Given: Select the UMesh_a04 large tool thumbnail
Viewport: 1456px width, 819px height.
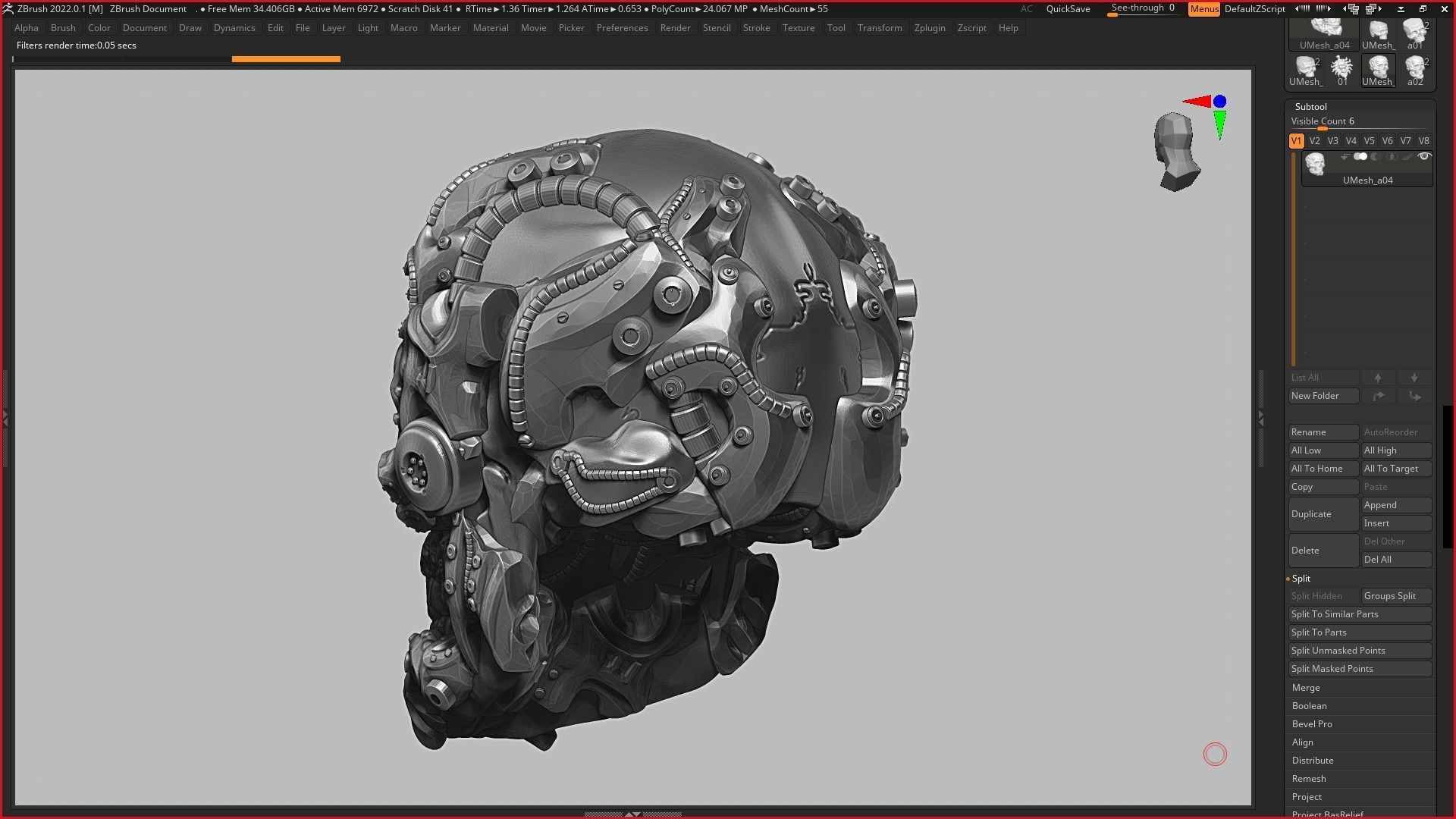Looking at the screenshot, I should click(x=1324, y=34).
